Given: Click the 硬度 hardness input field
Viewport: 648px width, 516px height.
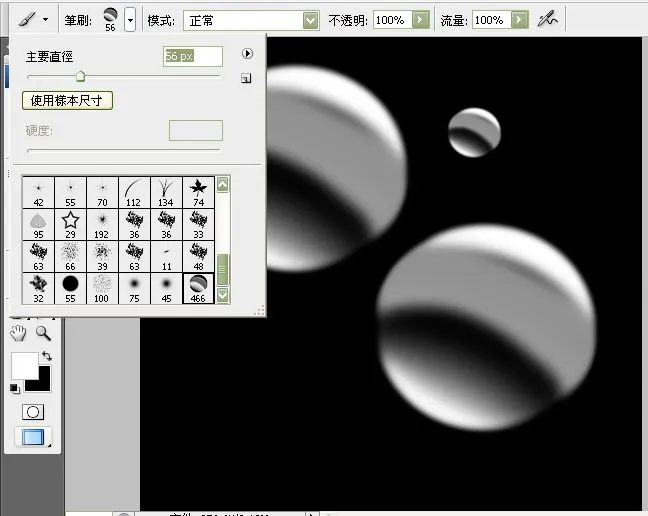Looking at the screenshot, I should [196, 131].
